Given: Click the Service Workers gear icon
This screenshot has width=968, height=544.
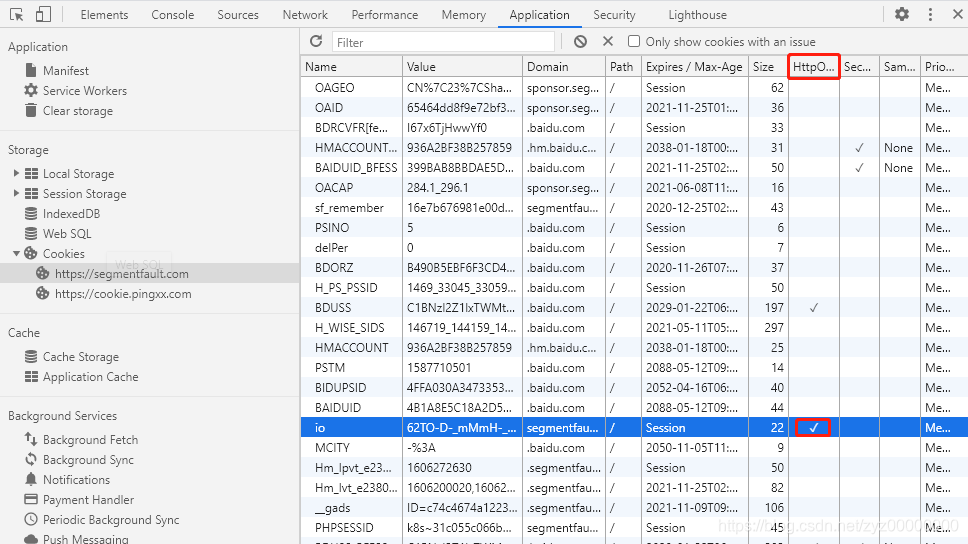Looking at the screenshot, I should click(31, 90).
